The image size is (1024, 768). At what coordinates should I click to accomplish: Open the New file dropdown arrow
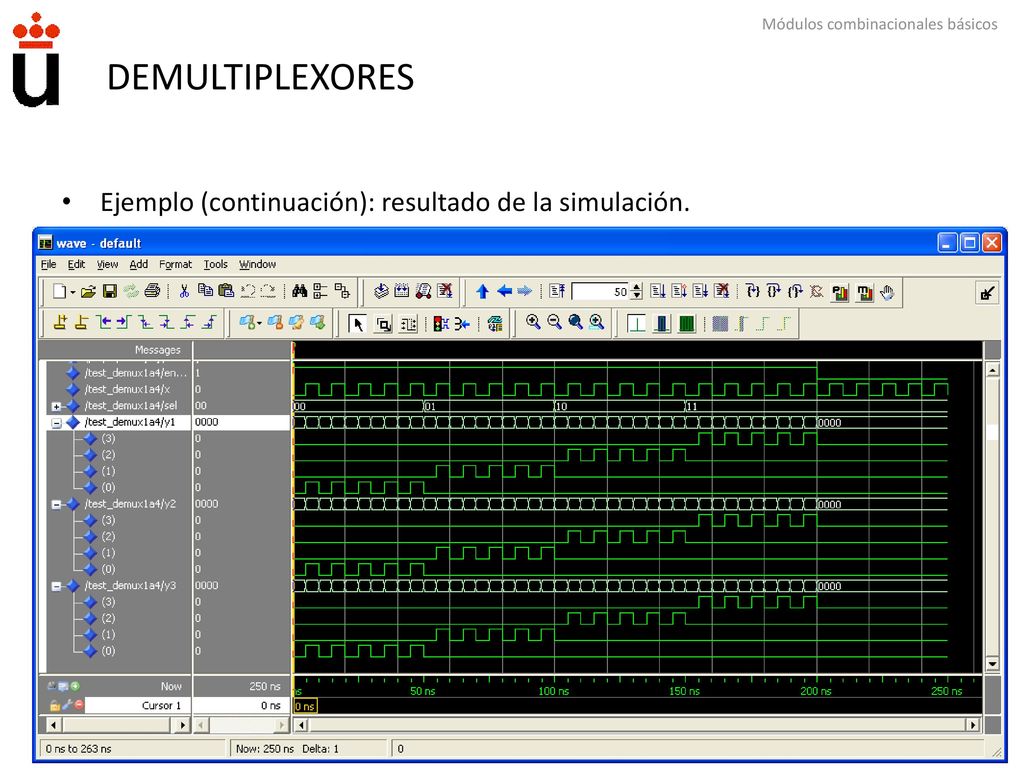(x=72, y=292)
